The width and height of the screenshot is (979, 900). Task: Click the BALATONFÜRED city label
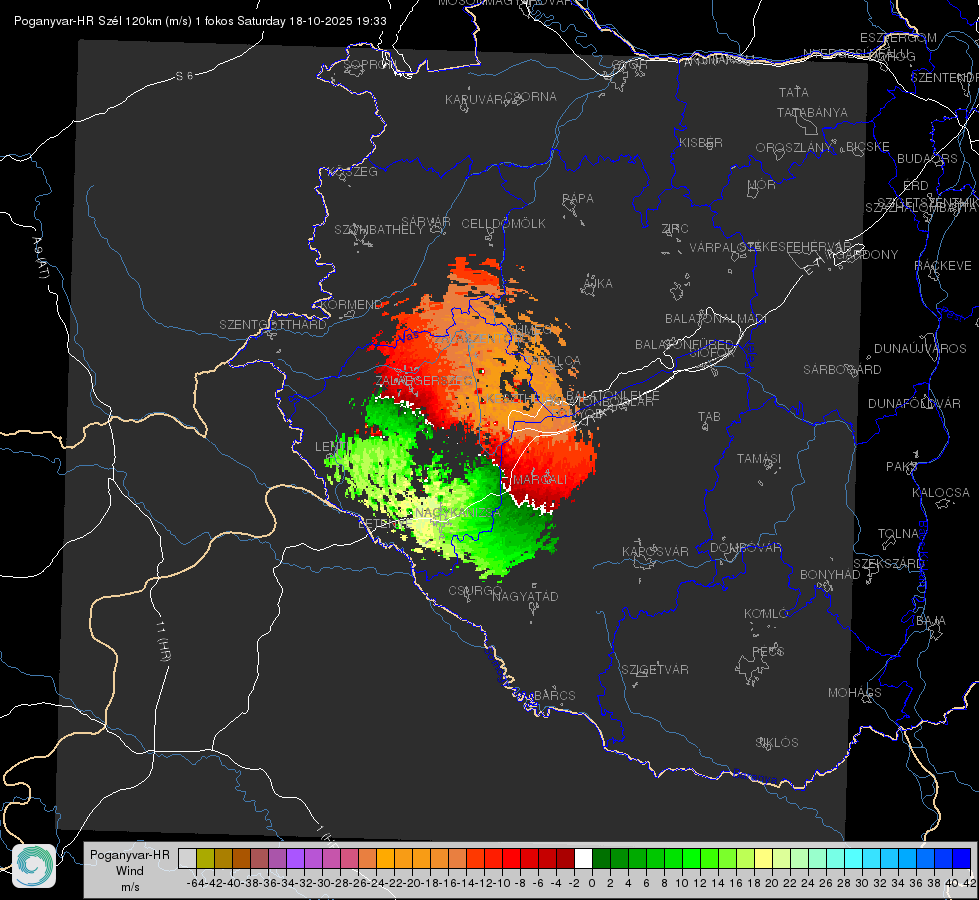click(x=684, y=344)
